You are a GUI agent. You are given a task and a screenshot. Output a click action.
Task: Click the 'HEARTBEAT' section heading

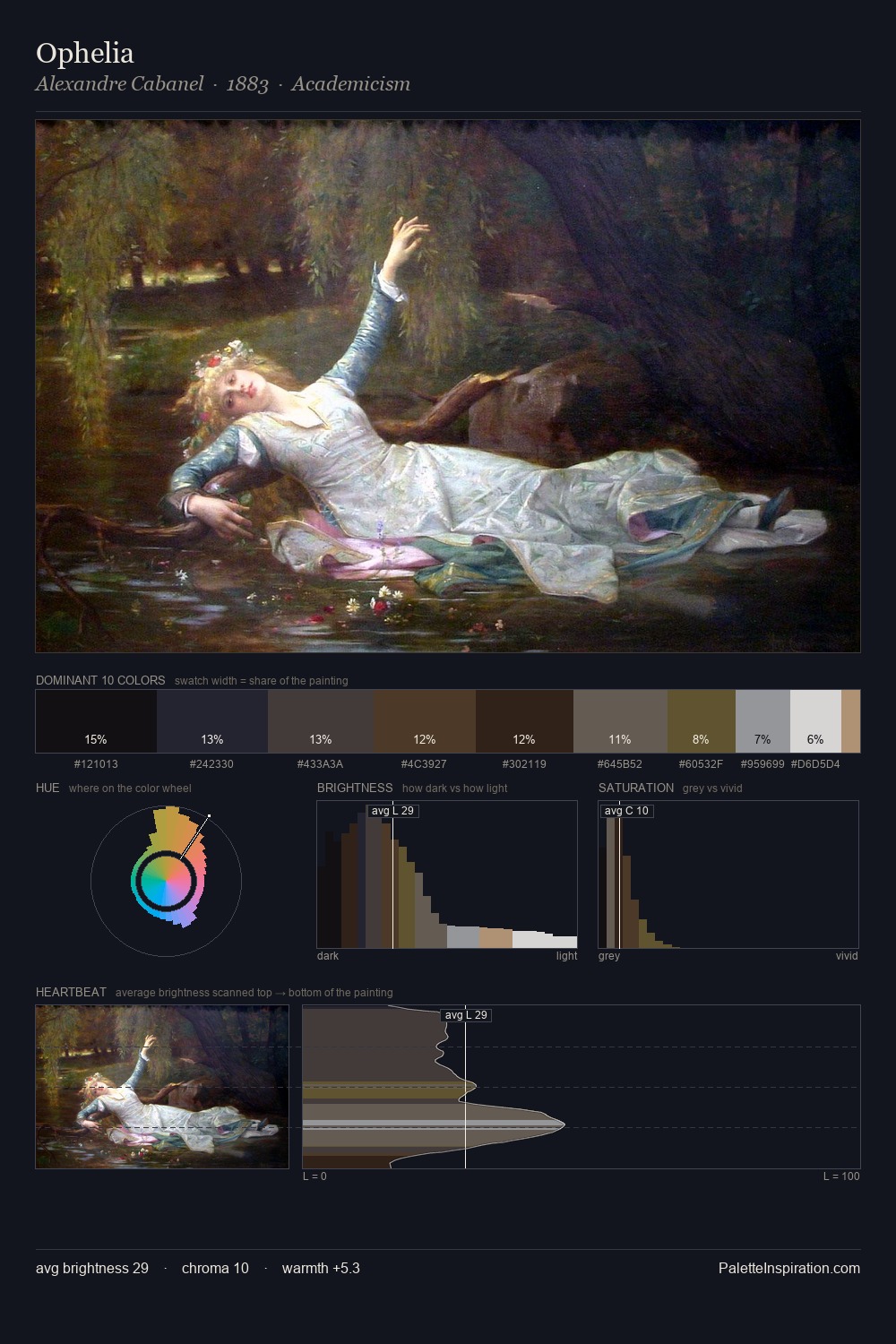pyautogui.click(x=71, y=992)
